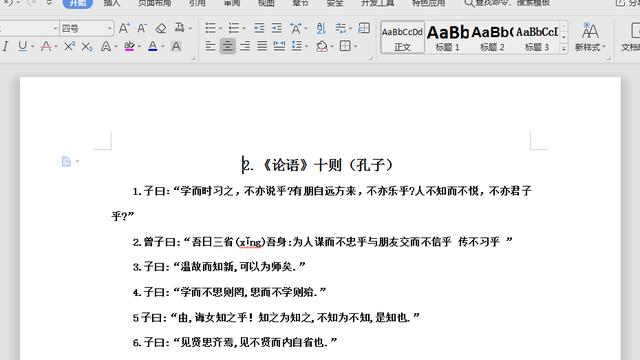The image size is (640, 360).
Task: Open paragraph settings dialog launcher
Action: pos(371,58)
